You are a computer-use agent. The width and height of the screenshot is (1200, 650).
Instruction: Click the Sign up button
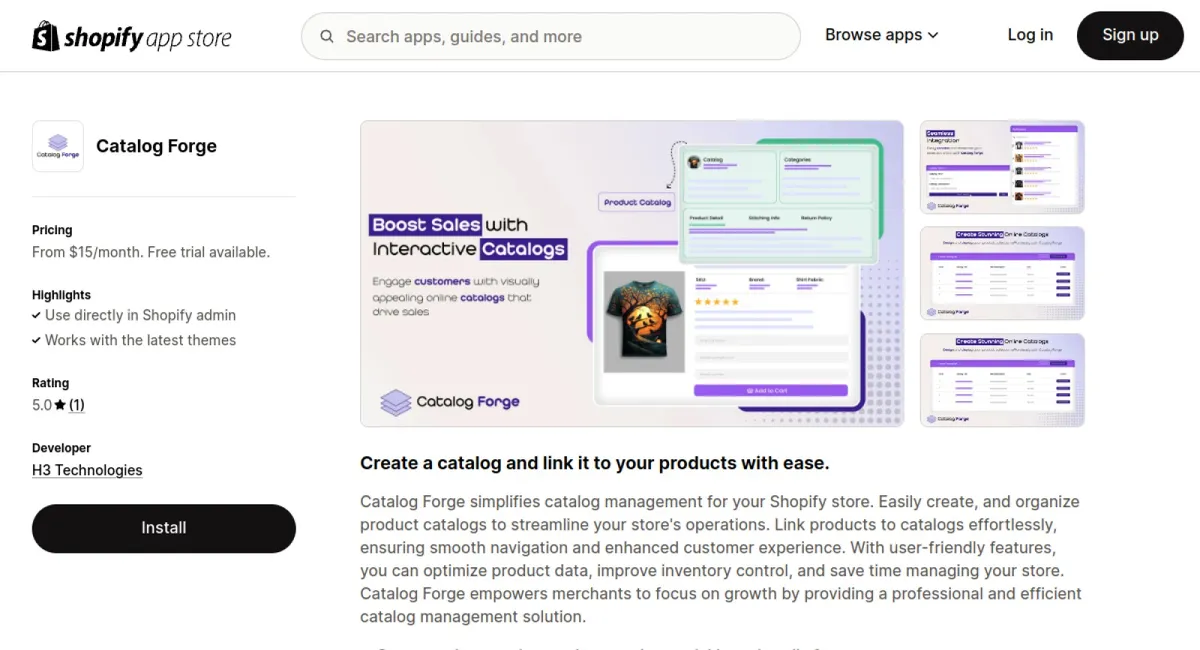1130,35
